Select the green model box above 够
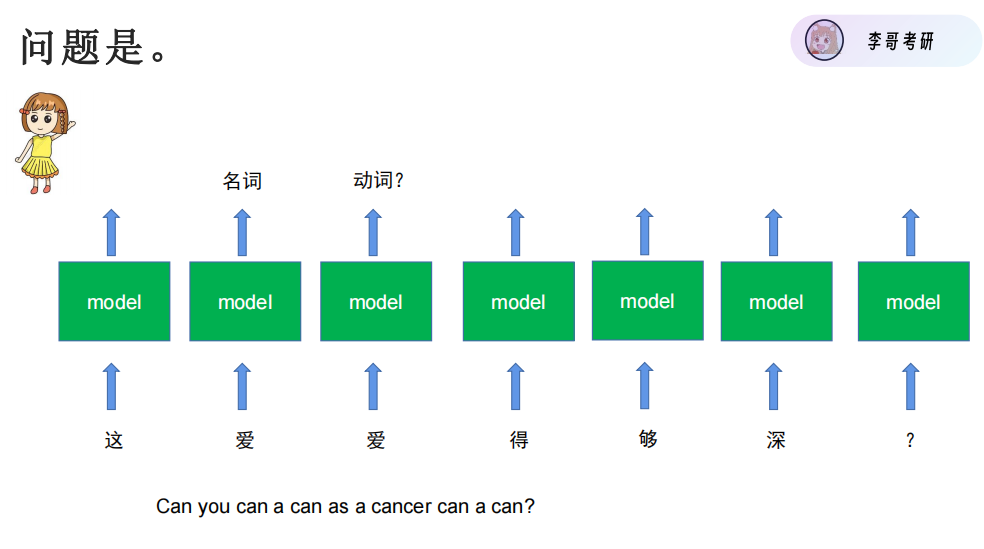 [647, 300]
